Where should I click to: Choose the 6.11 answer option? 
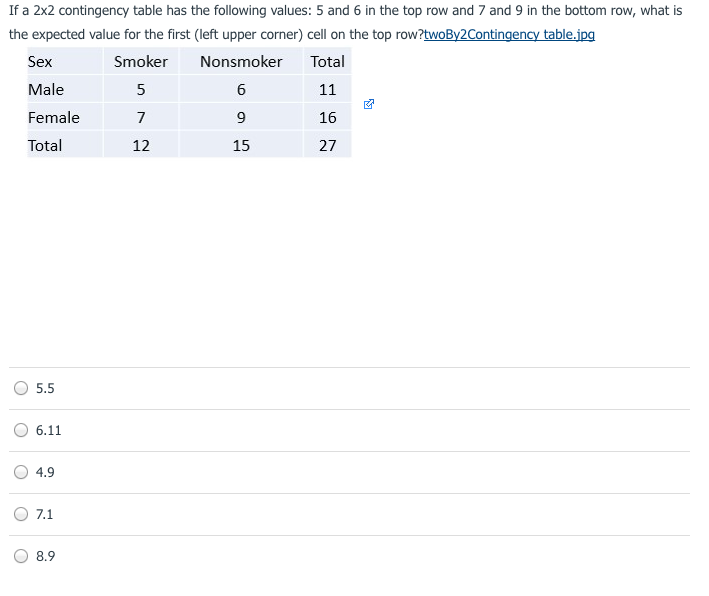(x=22, y=430)
